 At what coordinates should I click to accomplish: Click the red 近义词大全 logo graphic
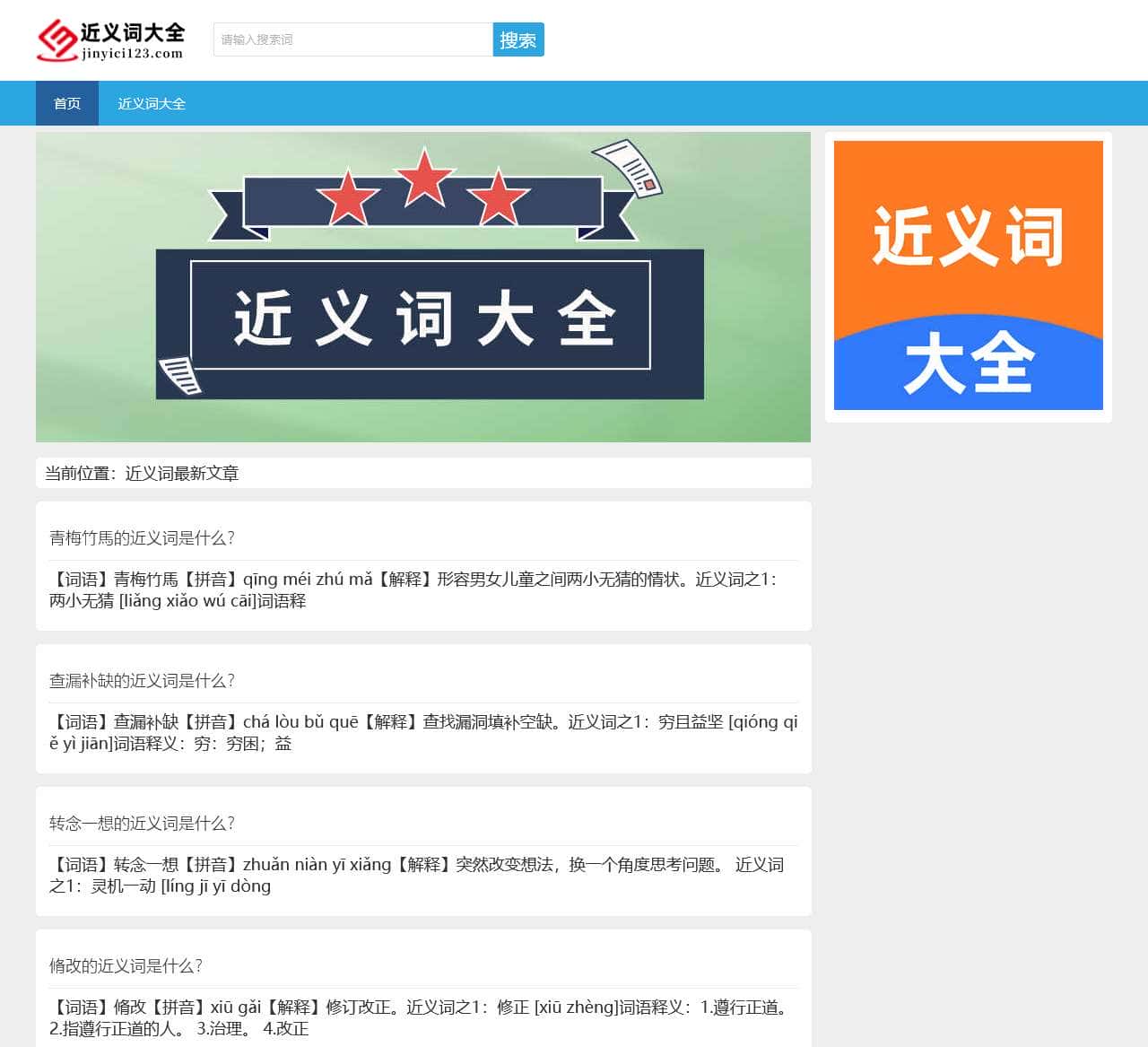click(56, 39)
